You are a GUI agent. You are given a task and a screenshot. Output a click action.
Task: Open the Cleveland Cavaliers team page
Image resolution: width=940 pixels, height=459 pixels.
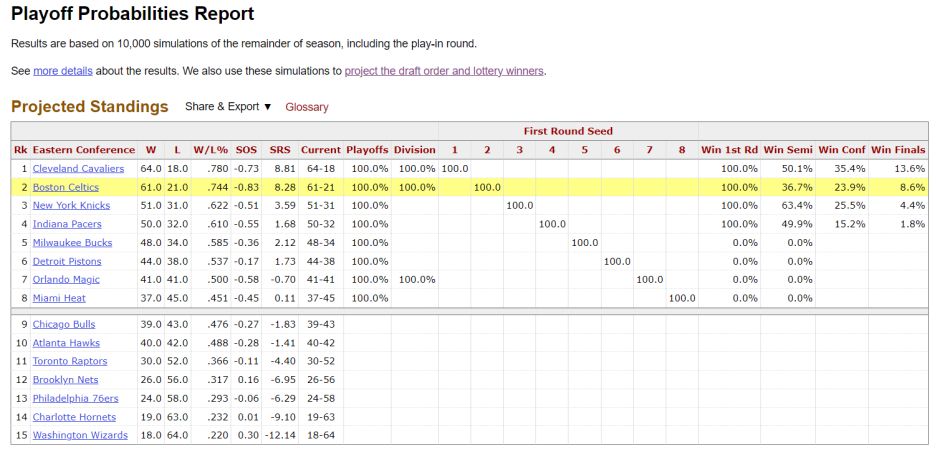[79, 168]
